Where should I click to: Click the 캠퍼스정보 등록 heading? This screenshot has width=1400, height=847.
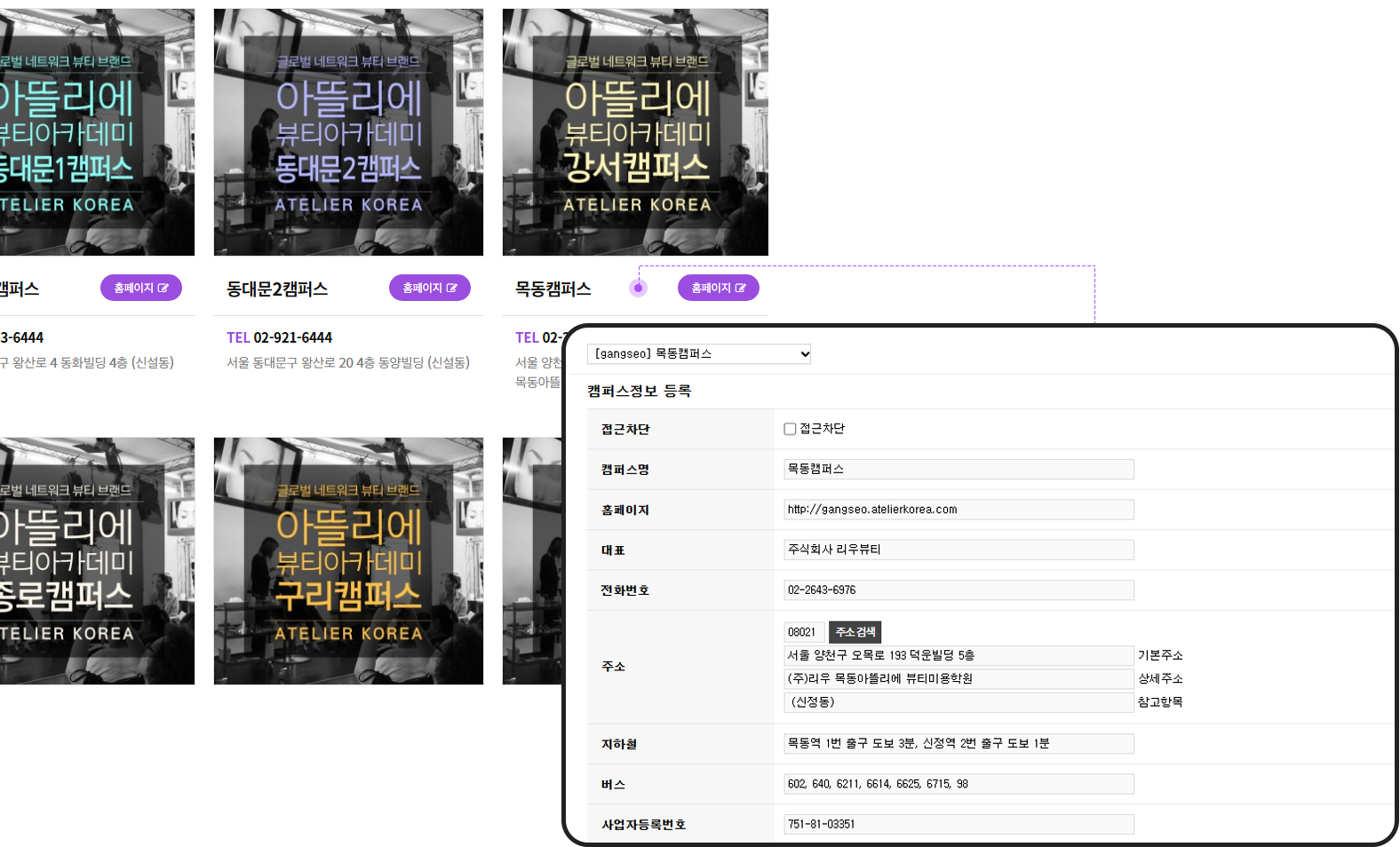pos(639,391)
